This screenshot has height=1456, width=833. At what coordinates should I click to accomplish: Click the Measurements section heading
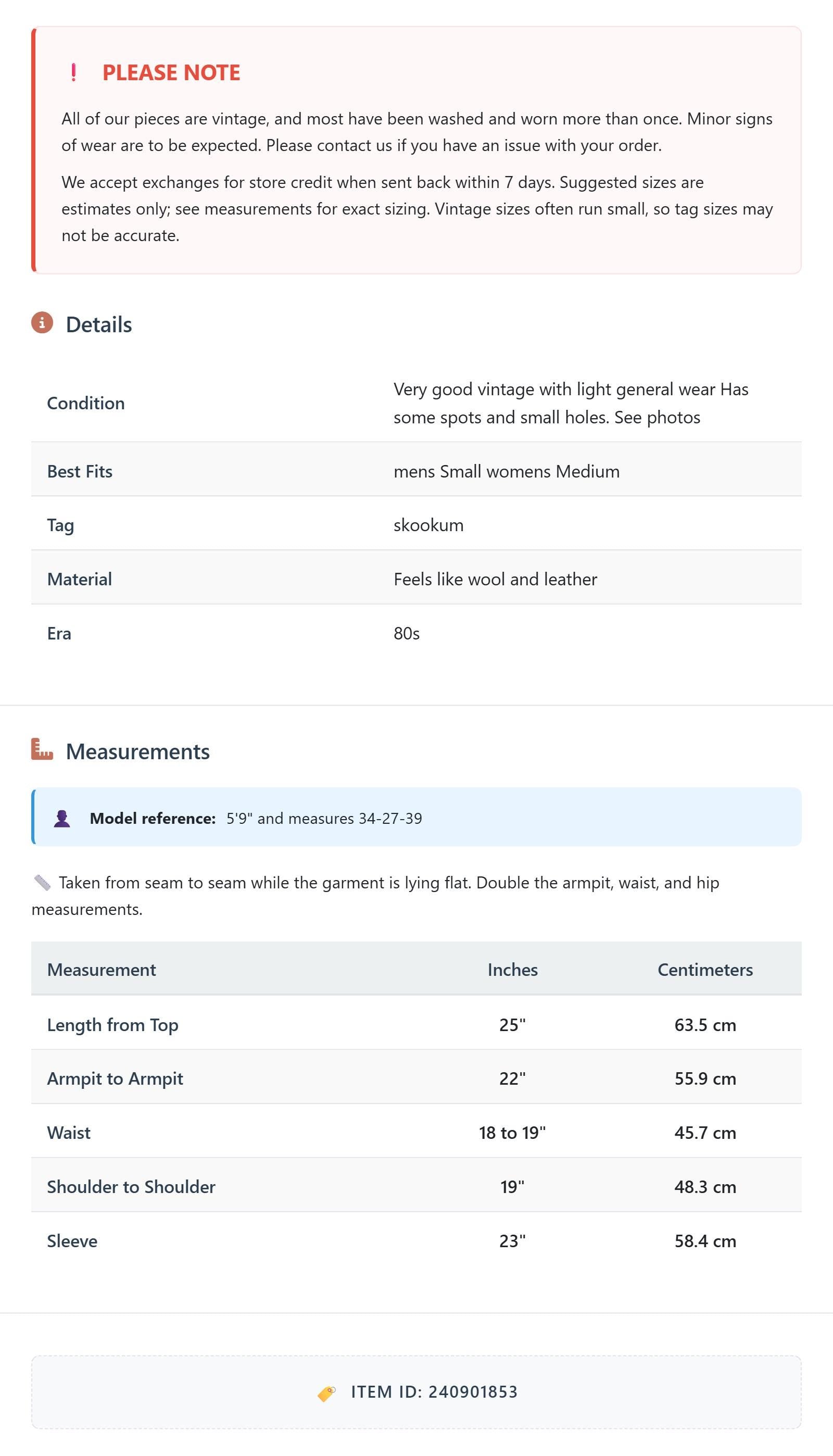pyautogui.click(x=138, y=751)
